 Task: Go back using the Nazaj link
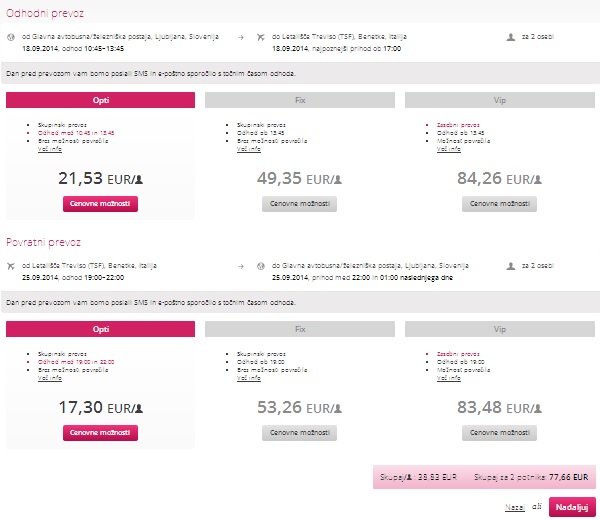click(x=515, y=507)
